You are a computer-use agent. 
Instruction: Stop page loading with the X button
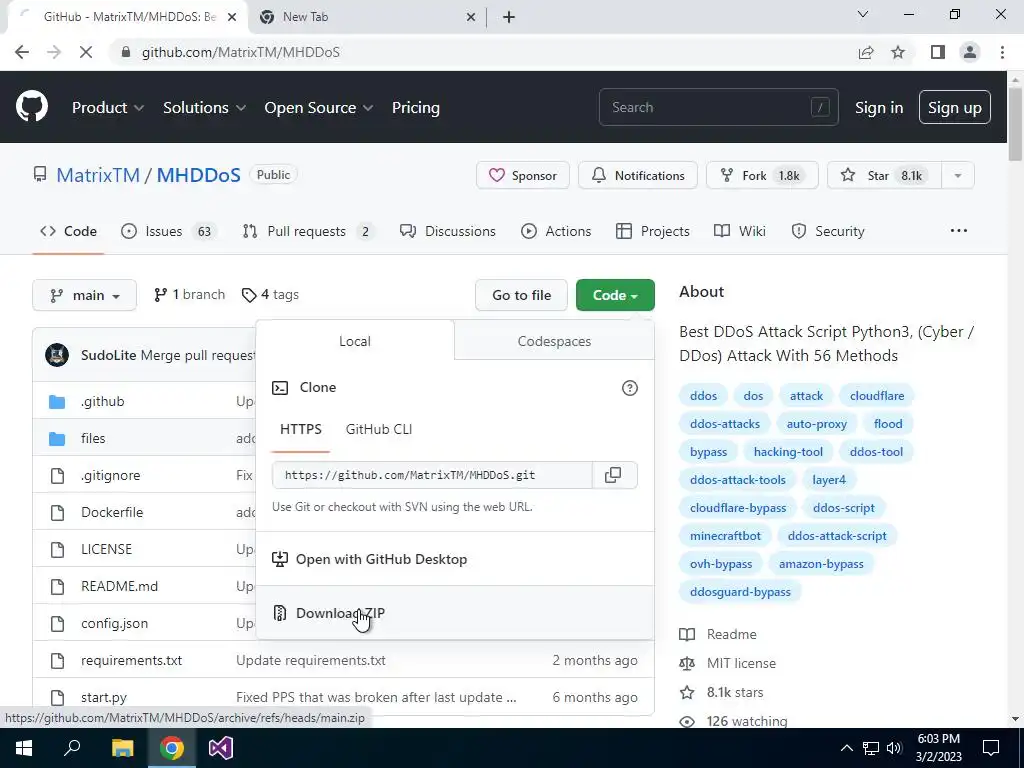tap(86, 52)
